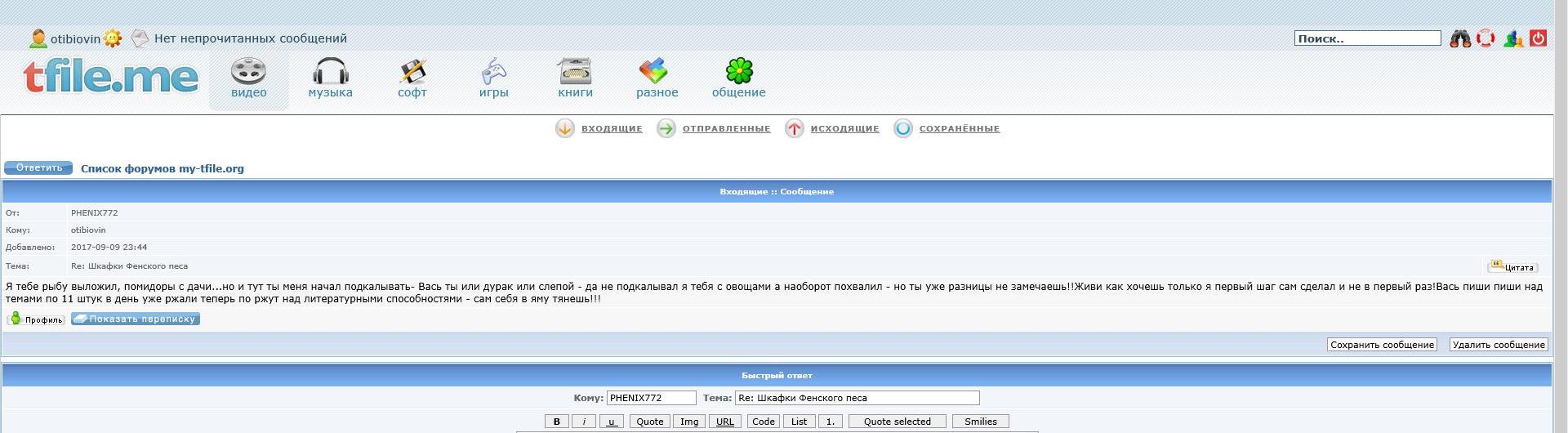The height and width of the screenshot is (433, 1568).
Task: Click the Тема subject field
Action: [857, 398]
